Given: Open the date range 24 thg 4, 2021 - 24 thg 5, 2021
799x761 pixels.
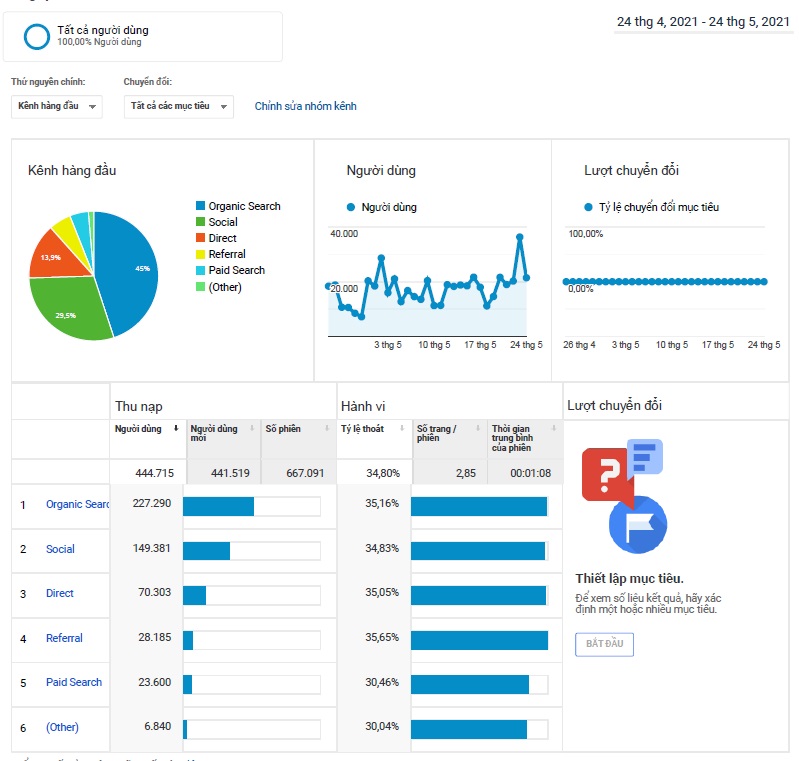Looking at the screenshot, I should 703,22.
